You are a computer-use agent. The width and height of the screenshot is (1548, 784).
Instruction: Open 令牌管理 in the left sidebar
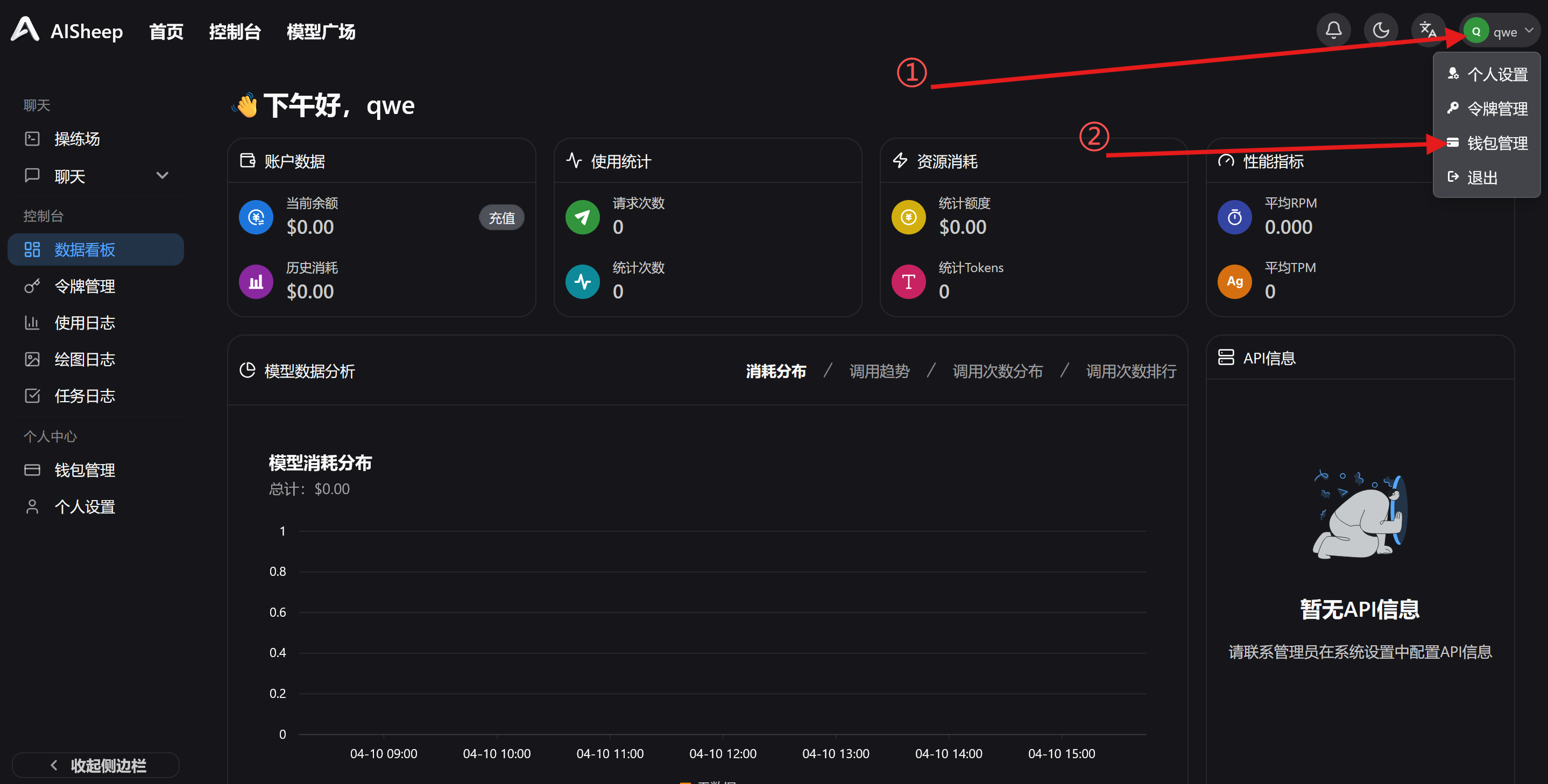tap(84, 286)
